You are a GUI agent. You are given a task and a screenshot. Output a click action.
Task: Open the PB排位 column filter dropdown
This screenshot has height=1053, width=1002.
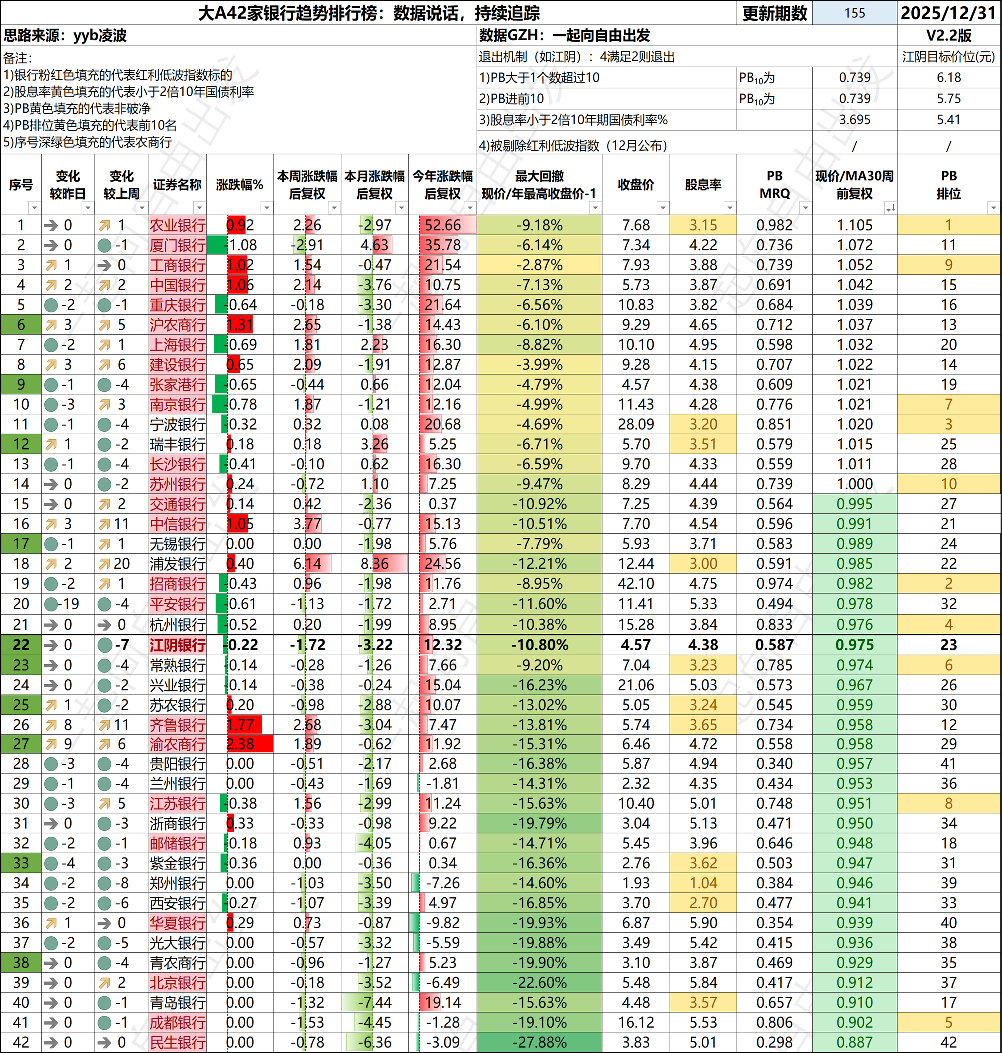coord(993,208)
